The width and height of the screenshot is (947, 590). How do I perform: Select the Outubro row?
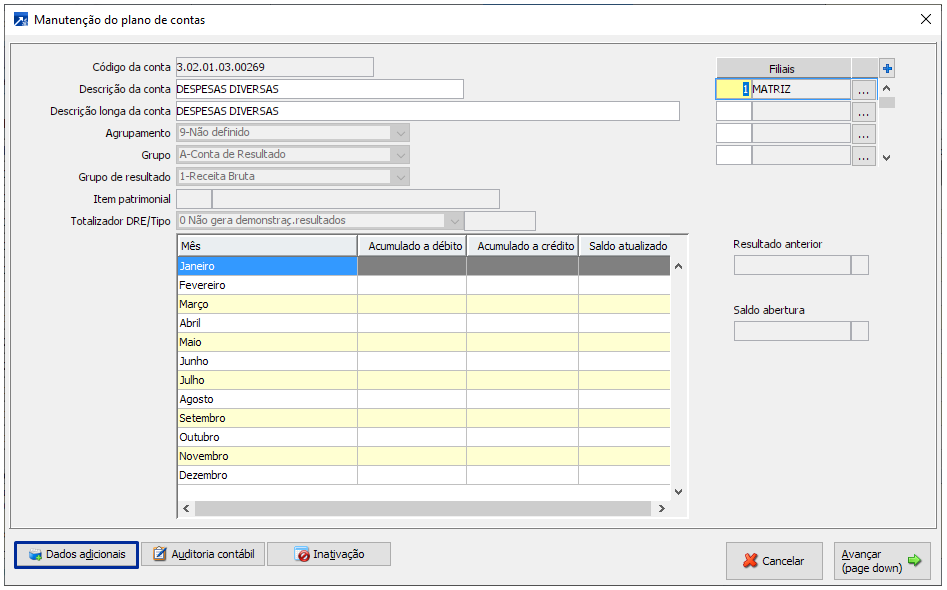(423, 437)
